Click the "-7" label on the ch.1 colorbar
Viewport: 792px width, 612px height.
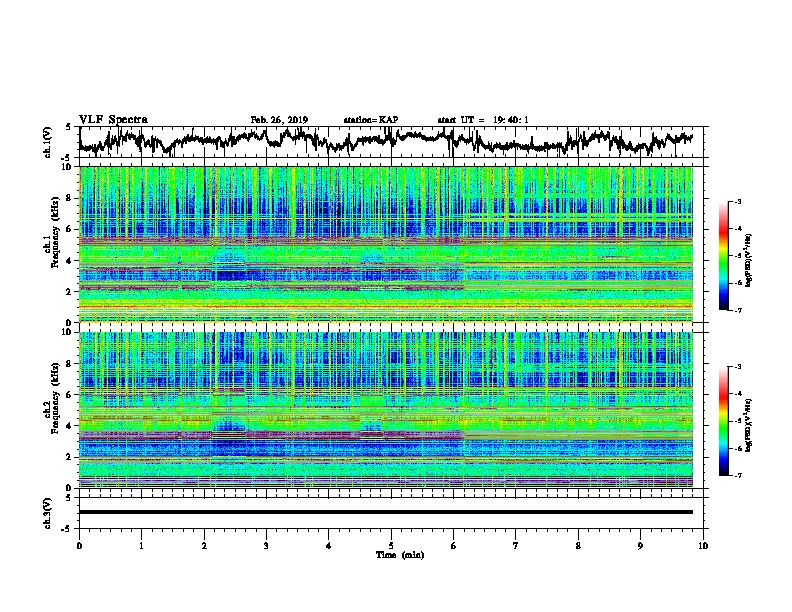tap(738, 310)
